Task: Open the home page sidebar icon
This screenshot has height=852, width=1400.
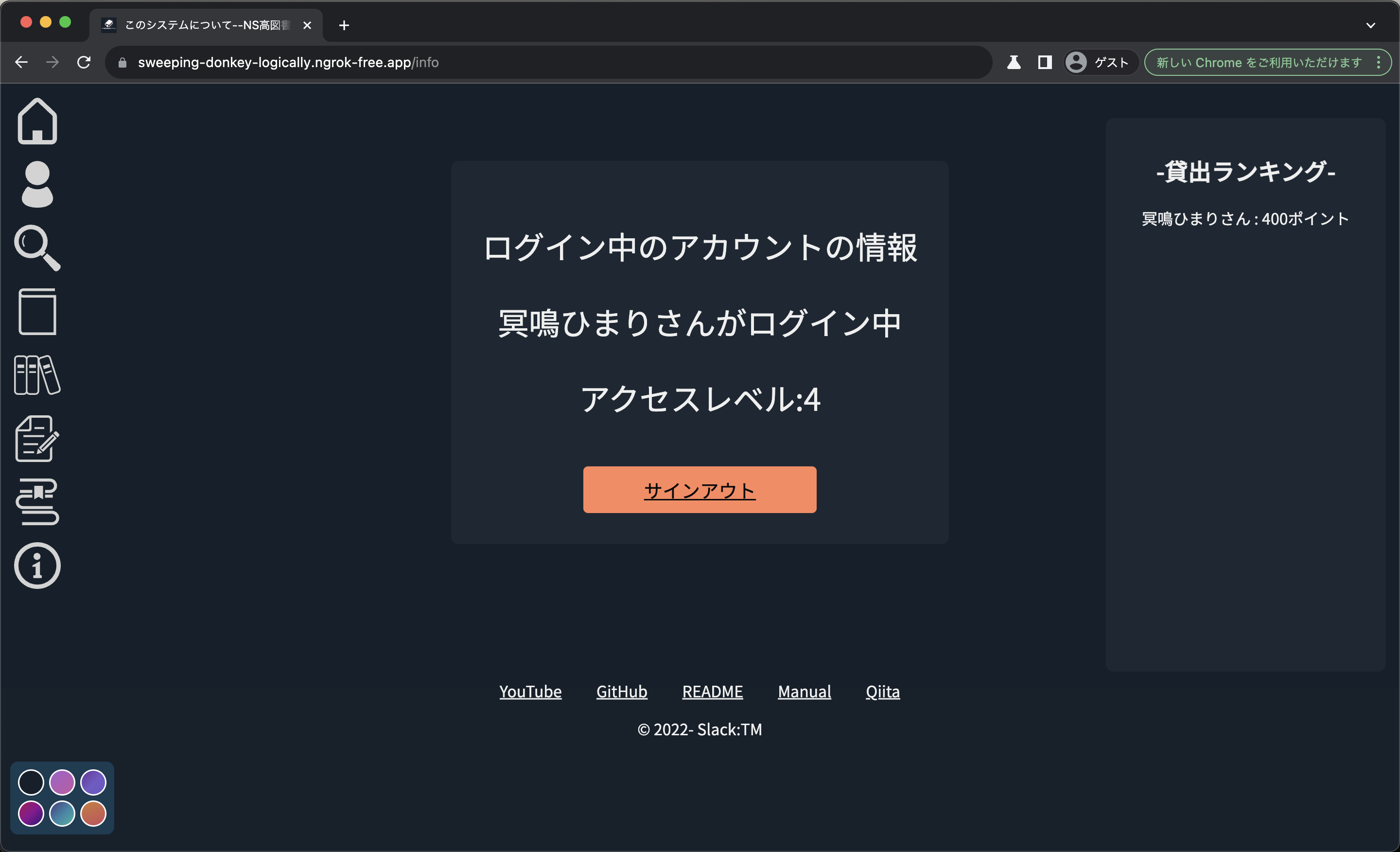Action: point(37,121)
